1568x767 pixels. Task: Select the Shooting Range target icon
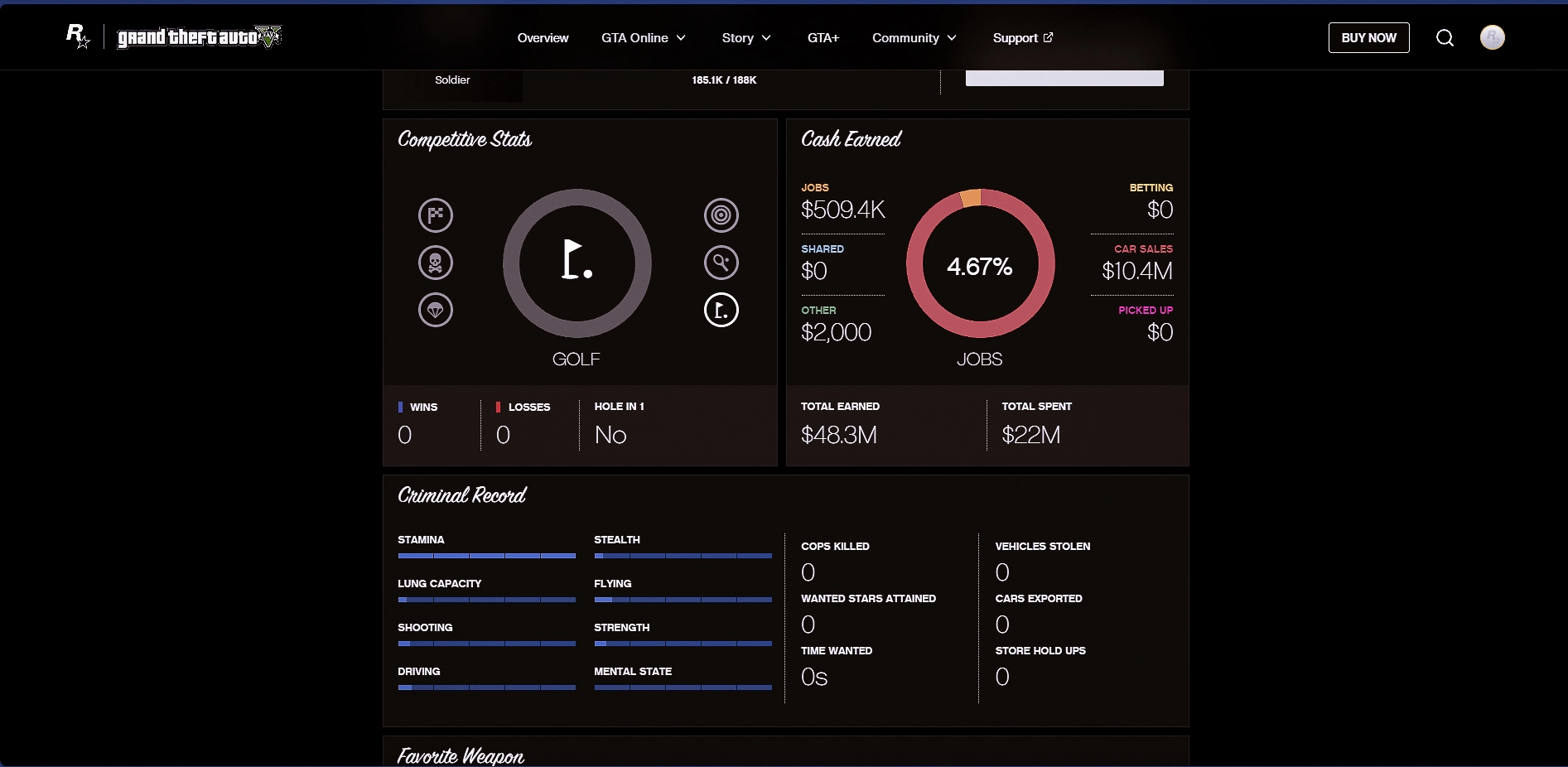click(721, 215)
